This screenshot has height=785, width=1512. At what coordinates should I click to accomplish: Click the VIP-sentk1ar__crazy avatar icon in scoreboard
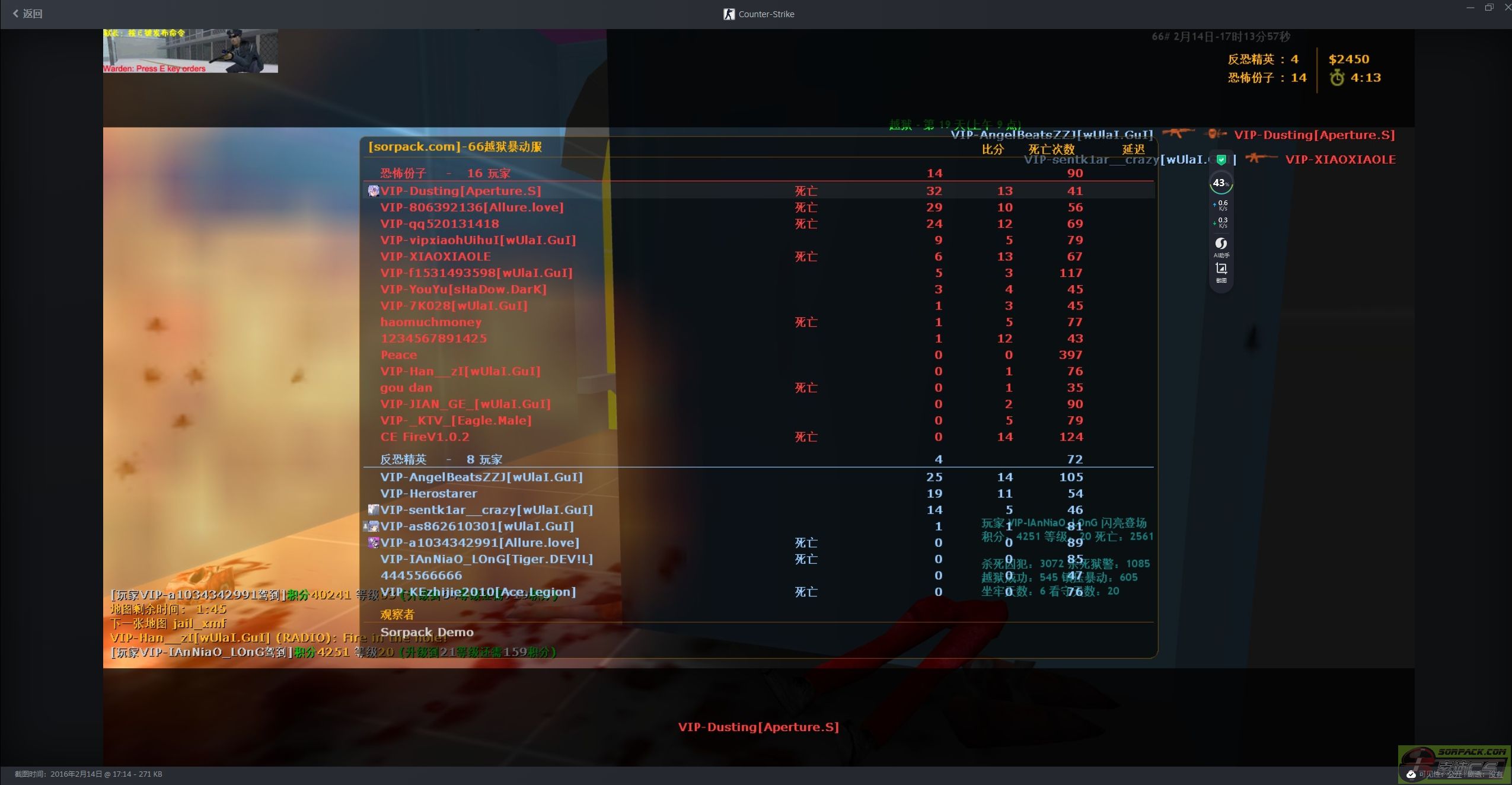point(374,510)
